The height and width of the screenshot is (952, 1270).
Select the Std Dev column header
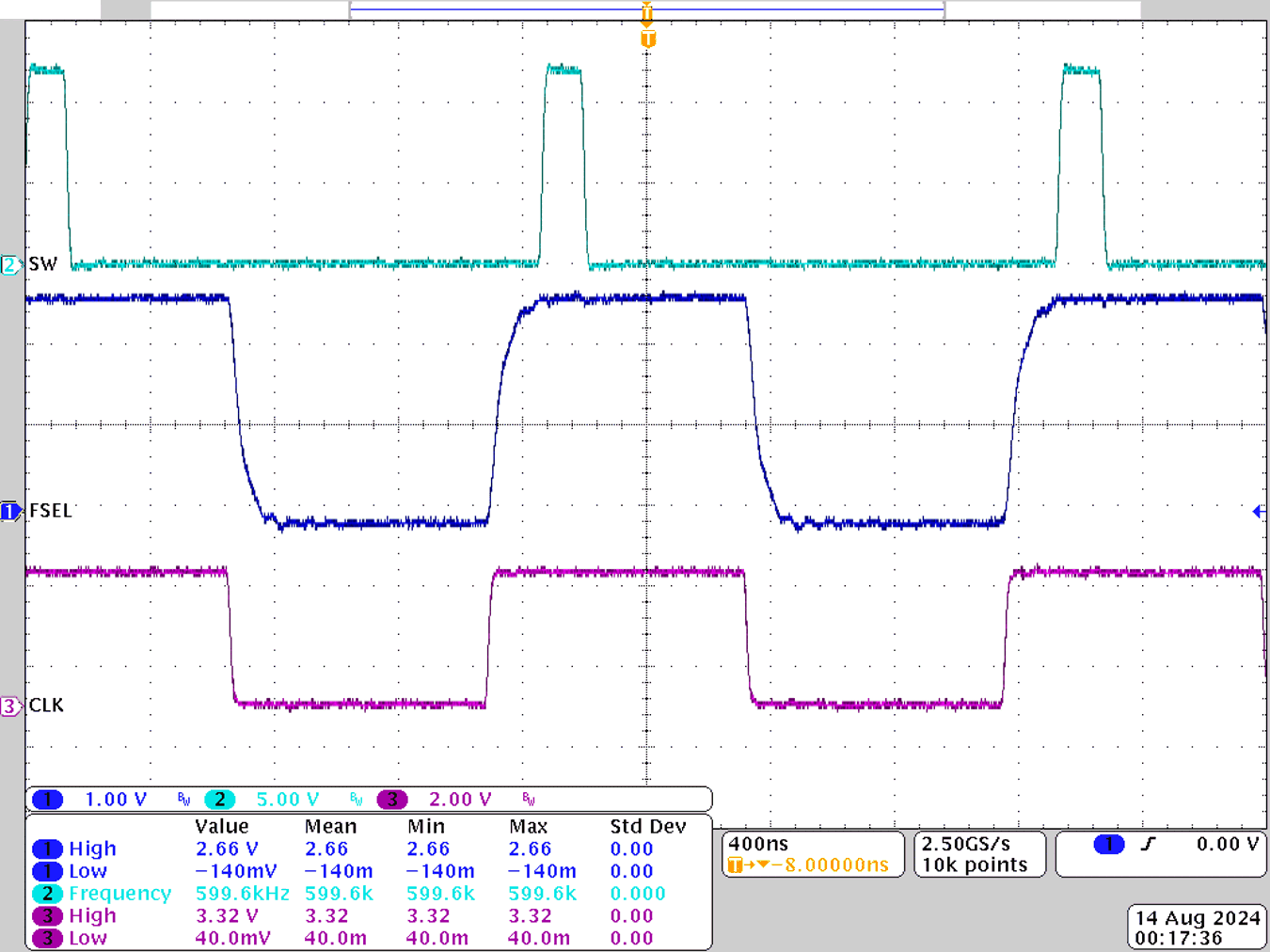tap(651, 826)
